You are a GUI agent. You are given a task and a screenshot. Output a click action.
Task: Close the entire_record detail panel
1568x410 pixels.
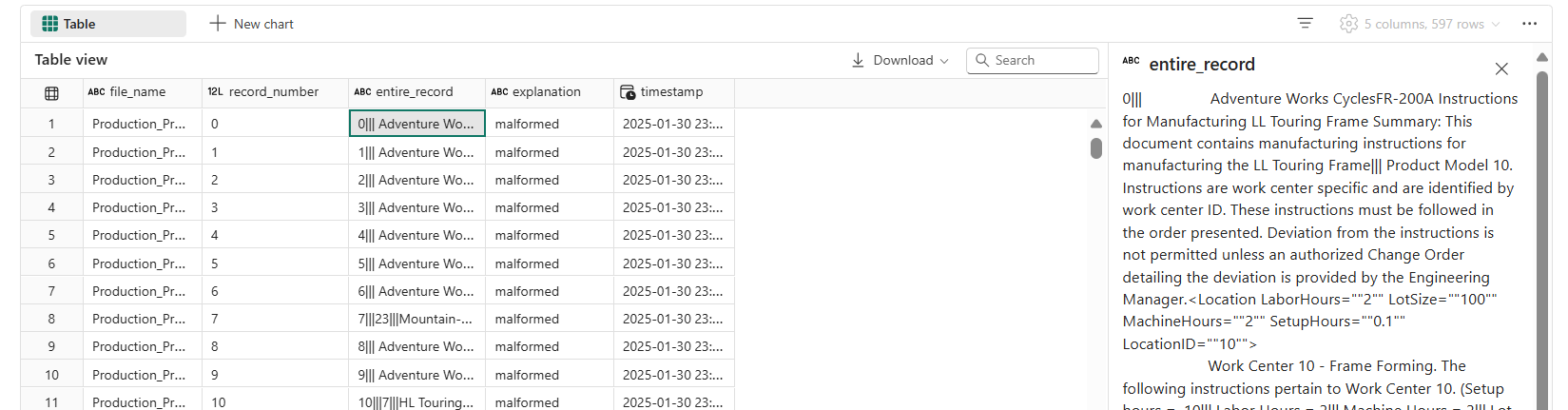point(1501,68)
